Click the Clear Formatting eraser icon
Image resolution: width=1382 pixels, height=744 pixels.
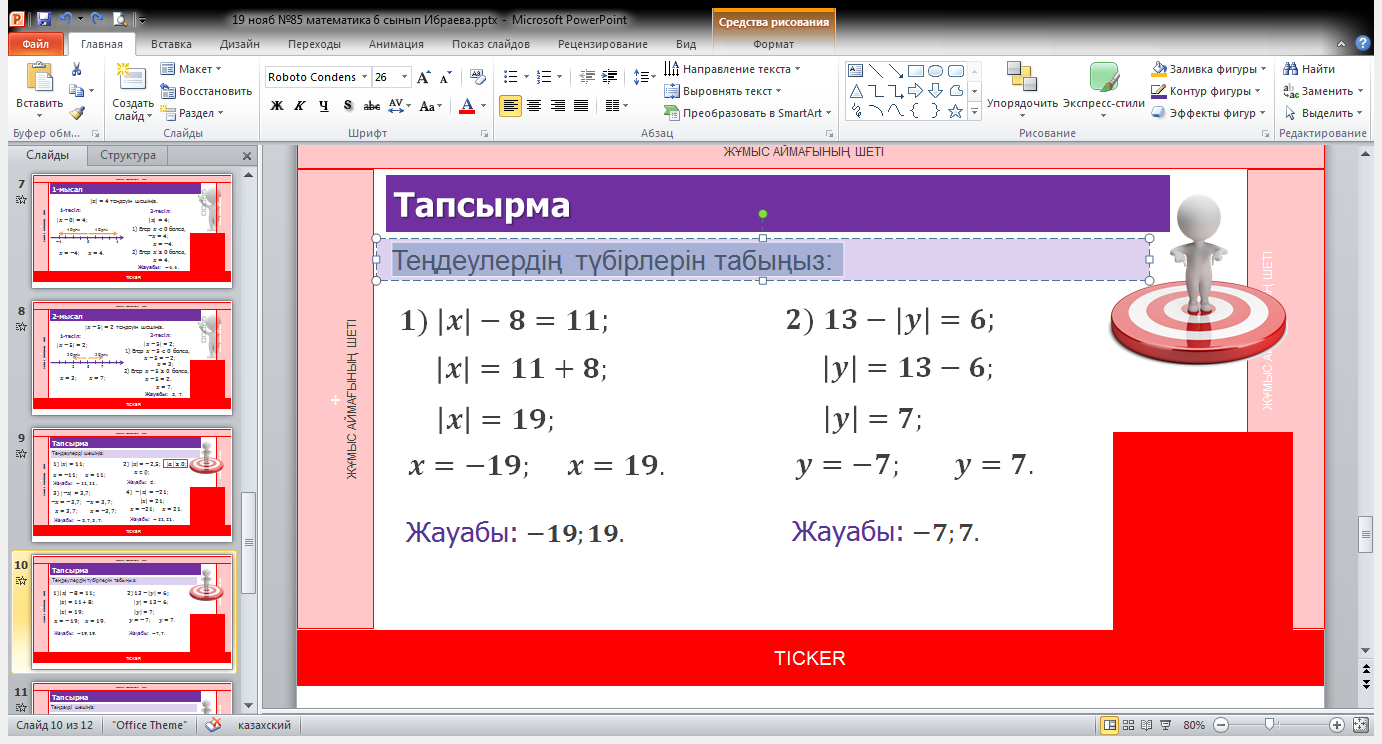476,77
